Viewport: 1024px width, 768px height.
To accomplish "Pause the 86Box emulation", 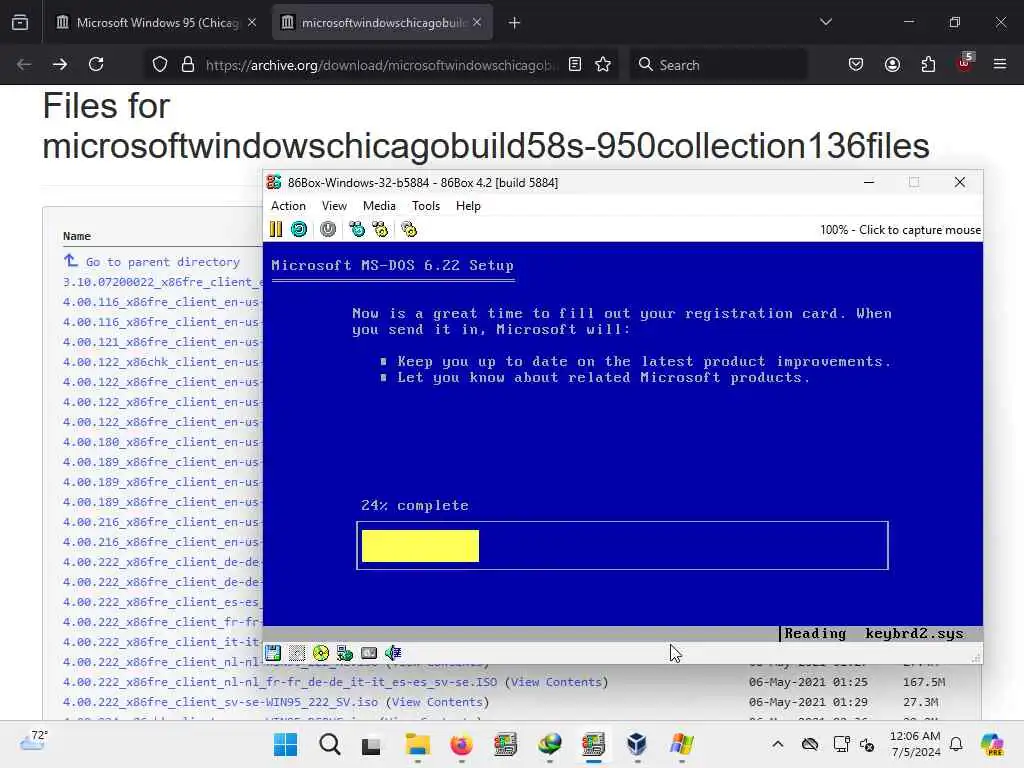I will click(276, 229).
